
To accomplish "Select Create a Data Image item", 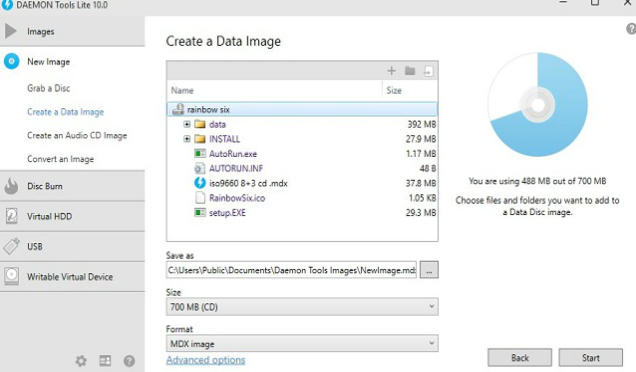I will coord(65,112).
